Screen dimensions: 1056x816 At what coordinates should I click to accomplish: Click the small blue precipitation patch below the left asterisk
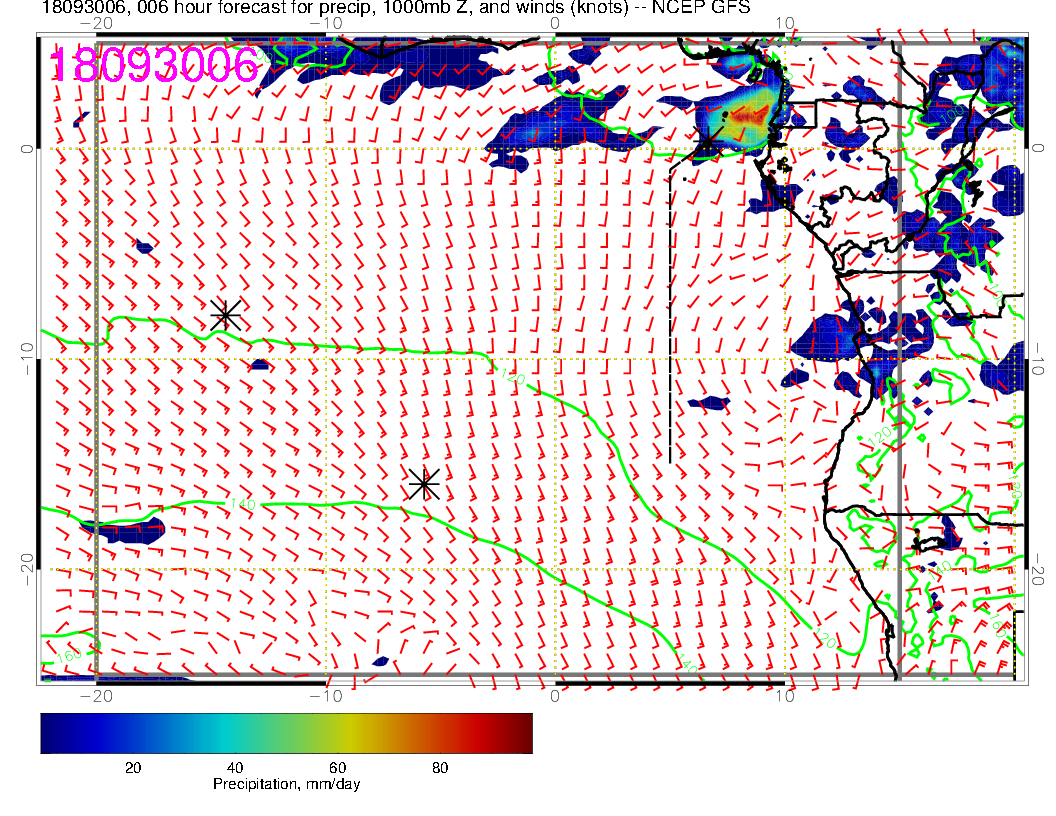pos(260,365)
